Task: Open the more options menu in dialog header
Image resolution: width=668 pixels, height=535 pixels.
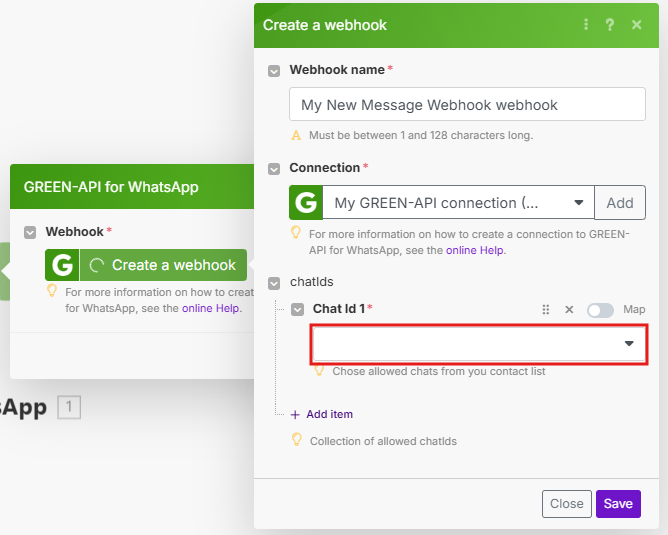Action: coord(586,25)
